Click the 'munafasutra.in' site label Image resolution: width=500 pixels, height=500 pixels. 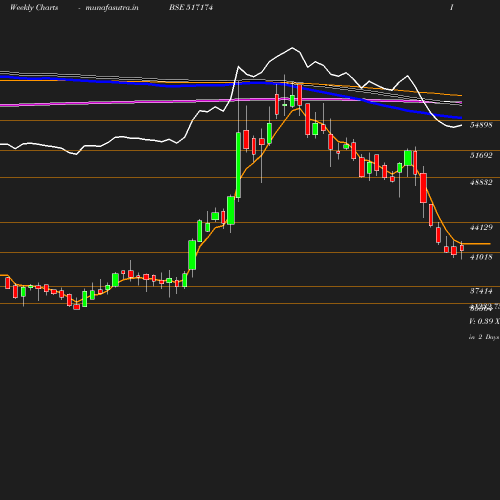[x=112, y=7]
